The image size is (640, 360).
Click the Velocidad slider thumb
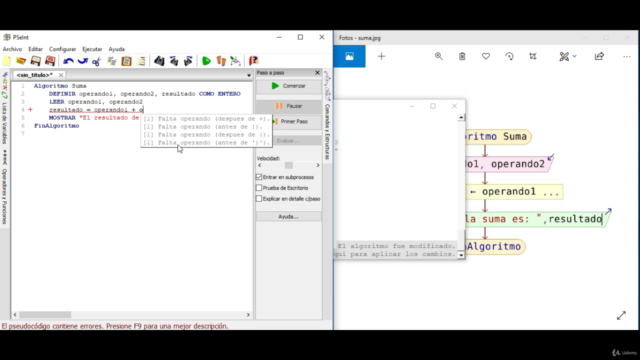coord(289,165)
